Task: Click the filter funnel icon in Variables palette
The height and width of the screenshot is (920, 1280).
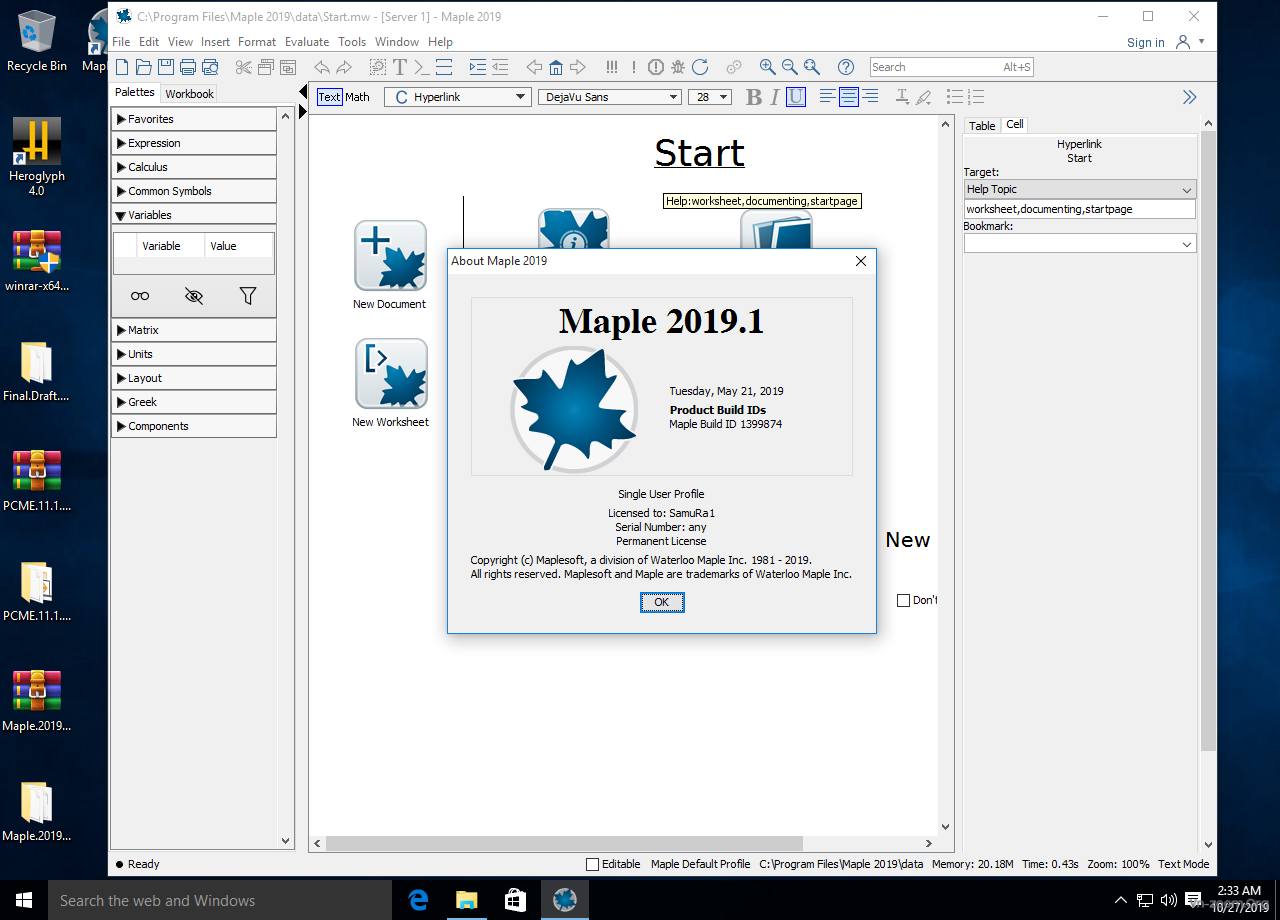Action: pyautogui.click(x=248, y=296)
